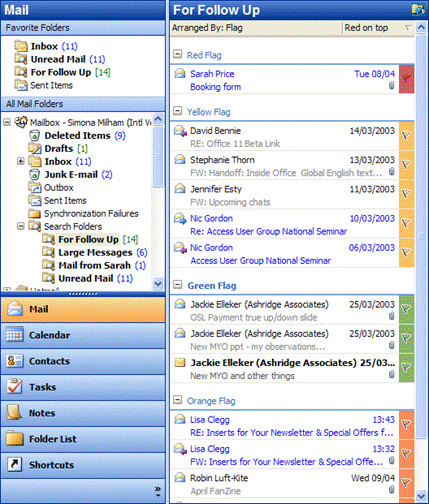Collapse the Mailbox - Simona Milham tree

7,122
